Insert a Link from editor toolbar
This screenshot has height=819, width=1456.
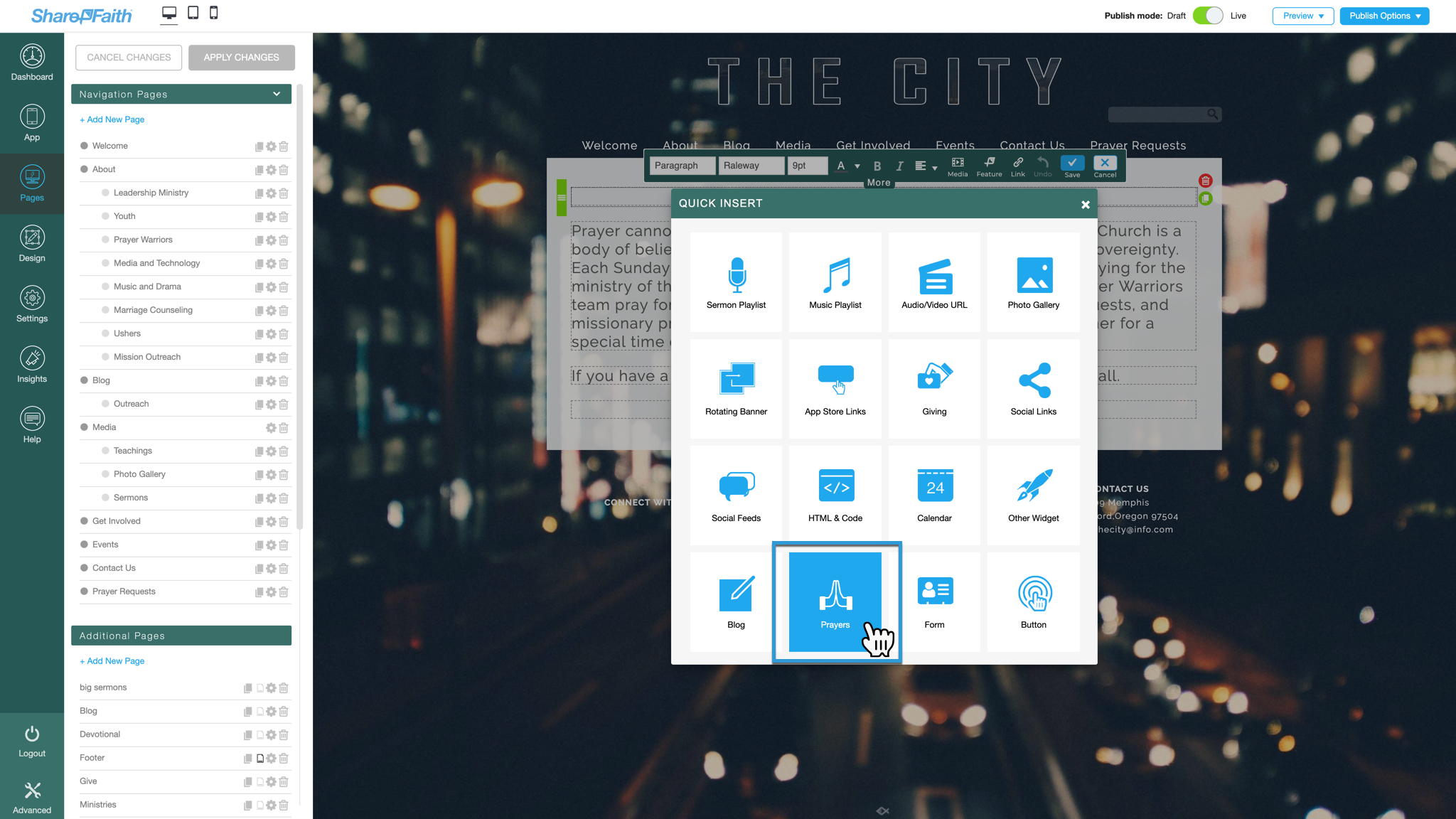[1018, 167]
